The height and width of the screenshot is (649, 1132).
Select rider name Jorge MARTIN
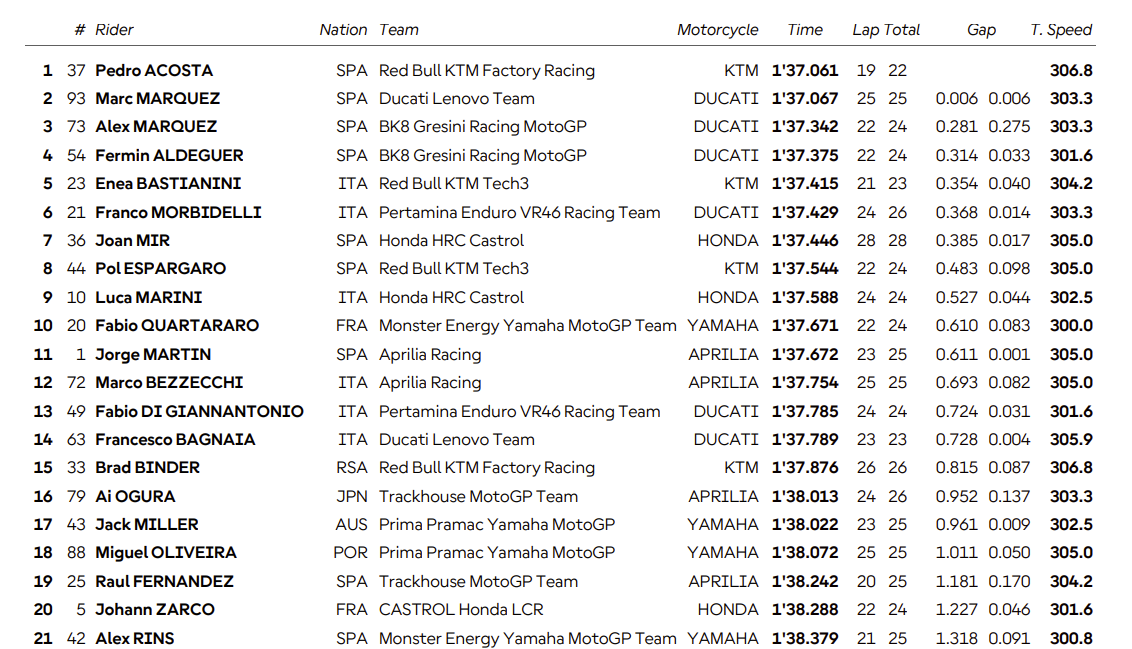pos(153,354)
